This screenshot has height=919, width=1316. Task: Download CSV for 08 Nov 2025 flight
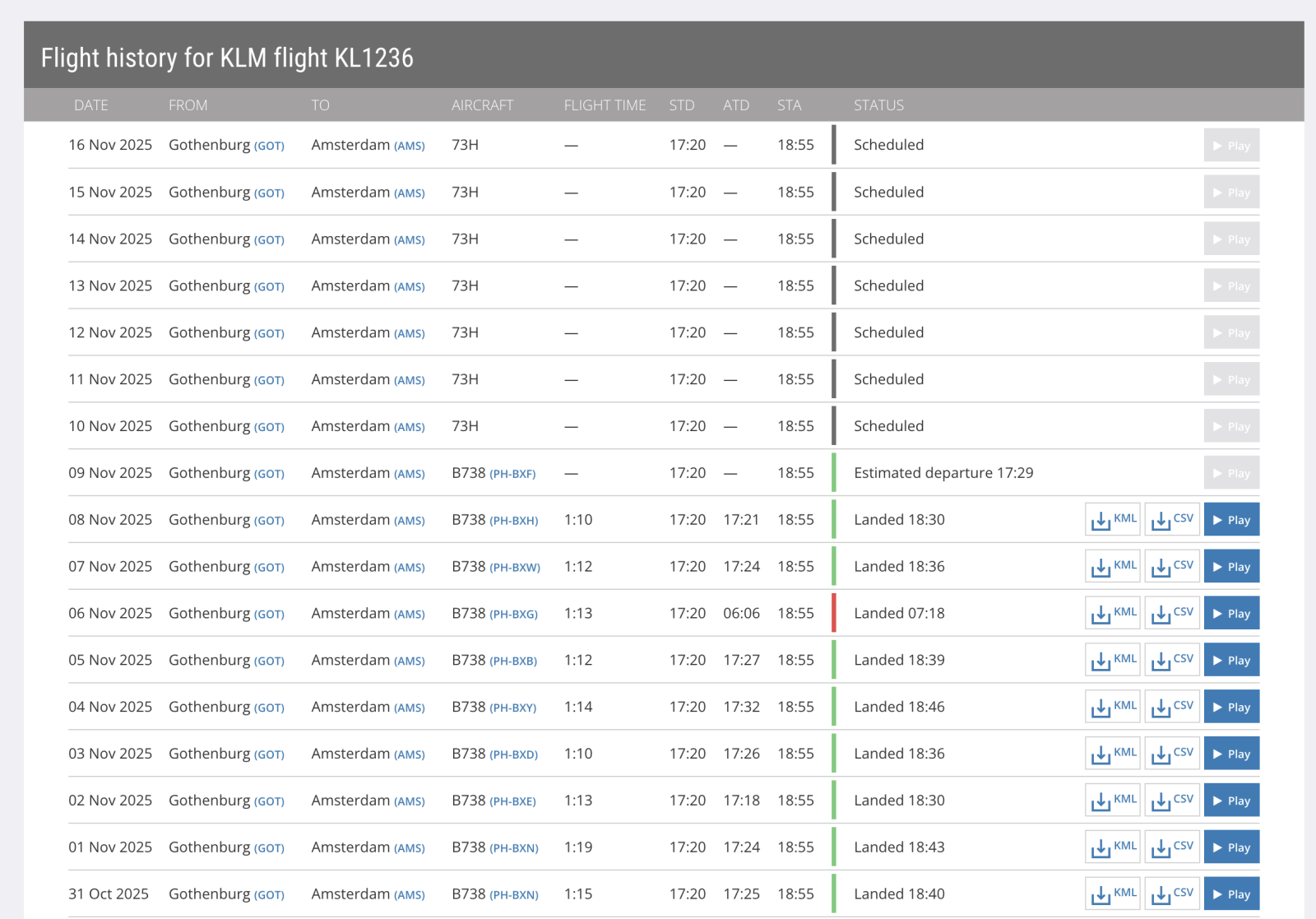tap(1172, 520)
